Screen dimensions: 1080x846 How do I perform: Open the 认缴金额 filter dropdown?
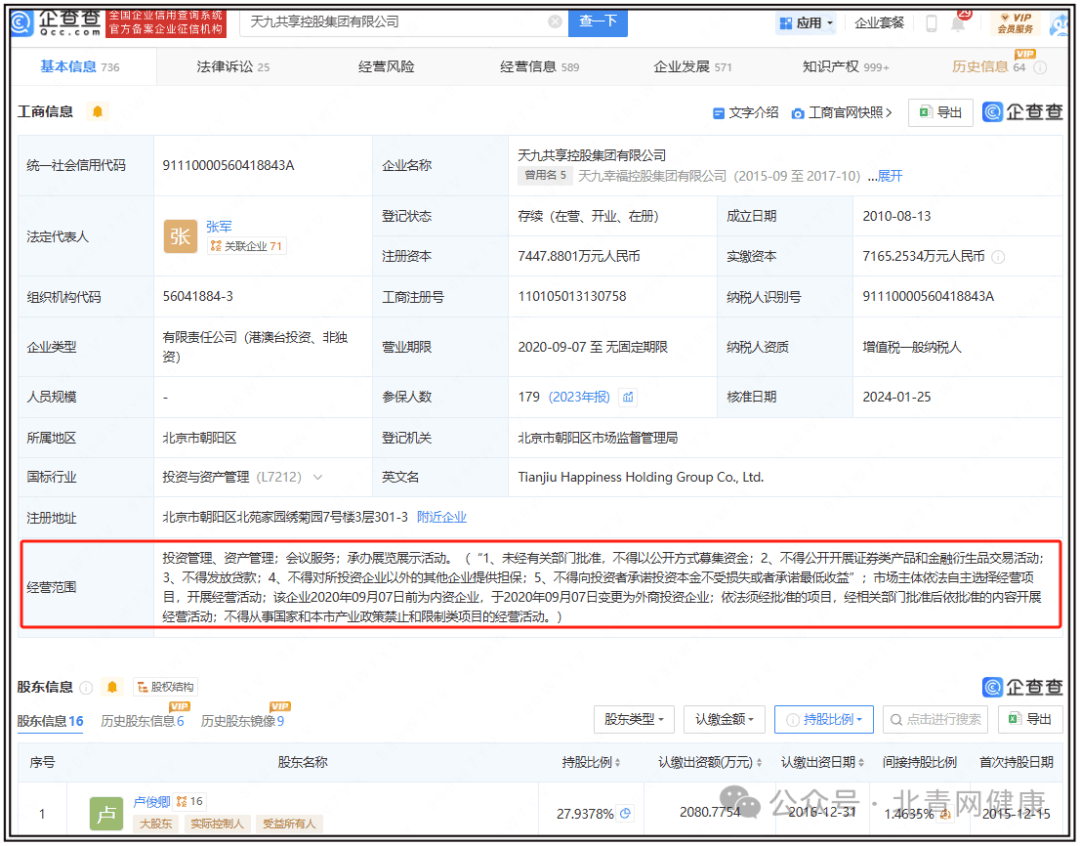pyautogui.click(x=725, y=720)
